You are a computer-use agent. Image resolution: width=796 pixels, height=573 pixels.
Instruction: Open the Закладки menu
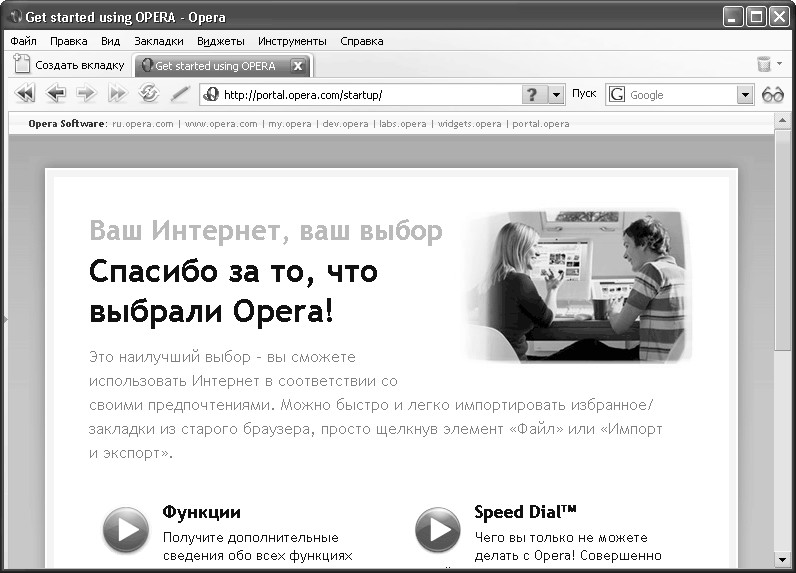[x=159, y=41]
